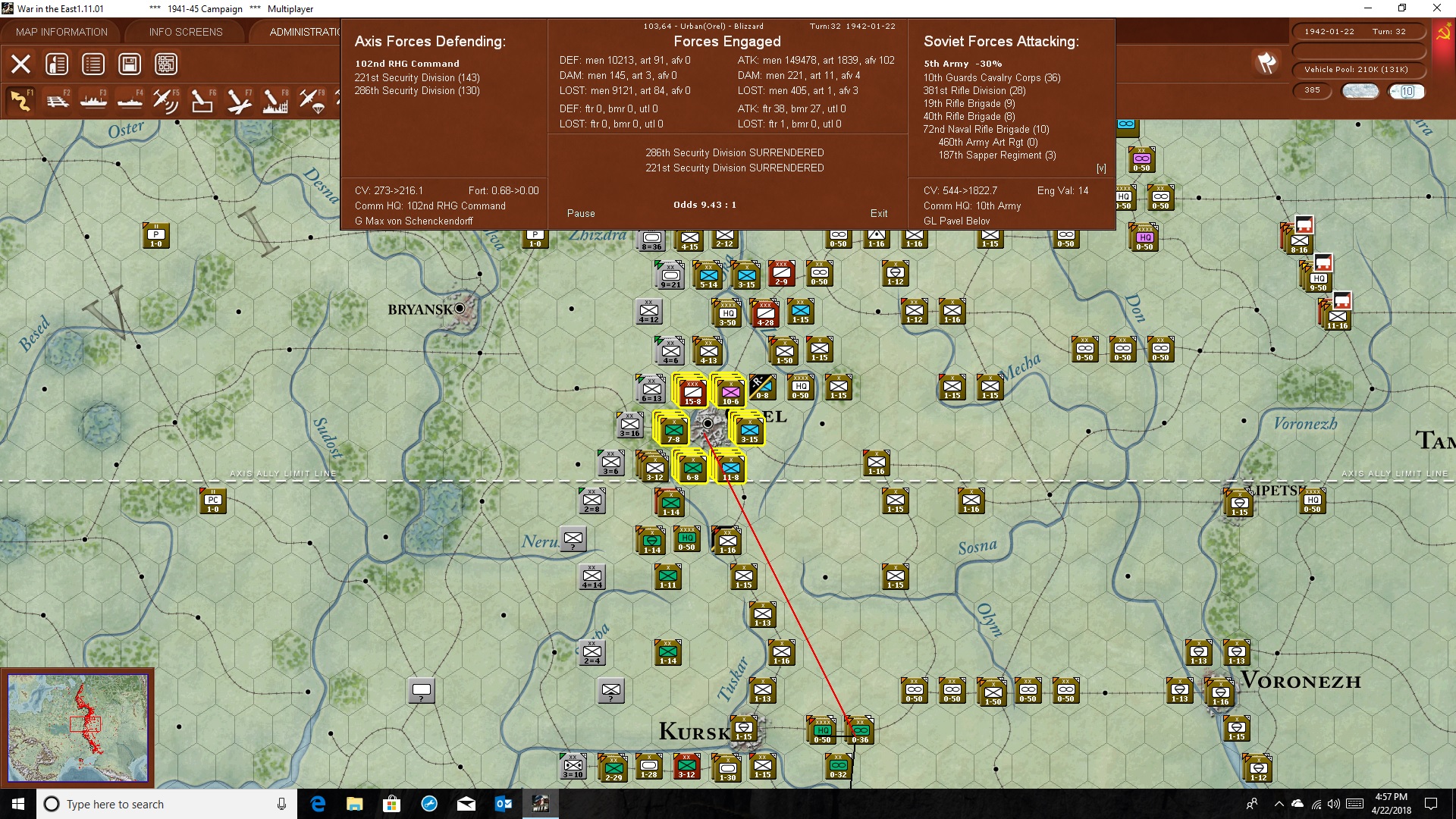Screen dimensions: 1456x819
Task: Select the 0-36 unit counter near Kursk
Action: [x=860, y=730]
